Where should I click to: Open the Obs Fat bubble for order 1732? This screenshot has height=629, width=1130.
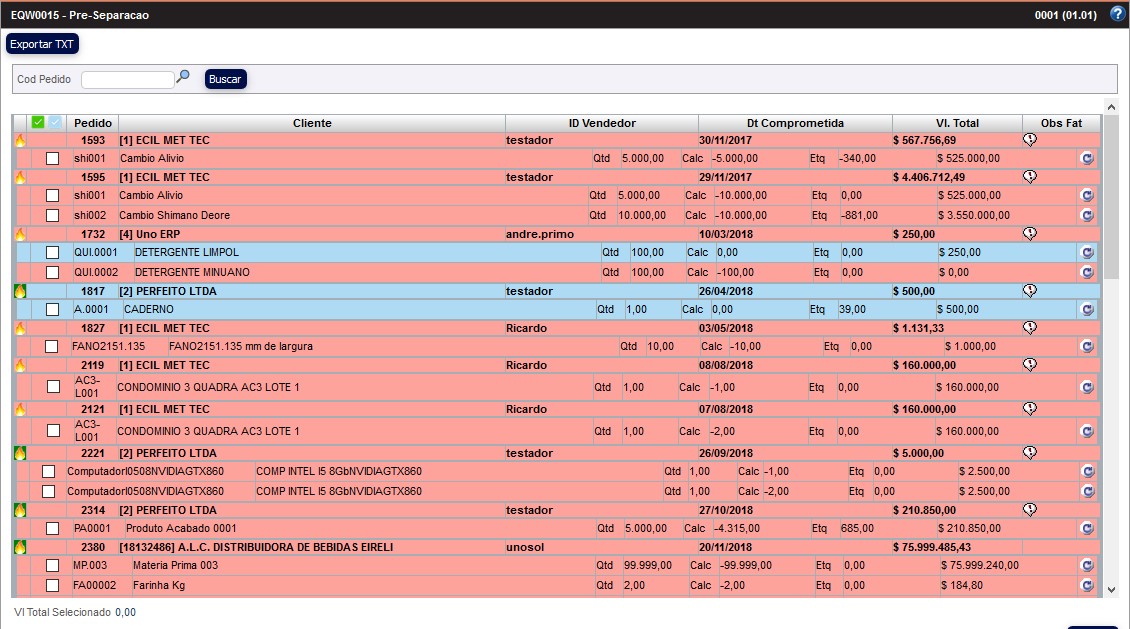click(x=1030, y=234)
